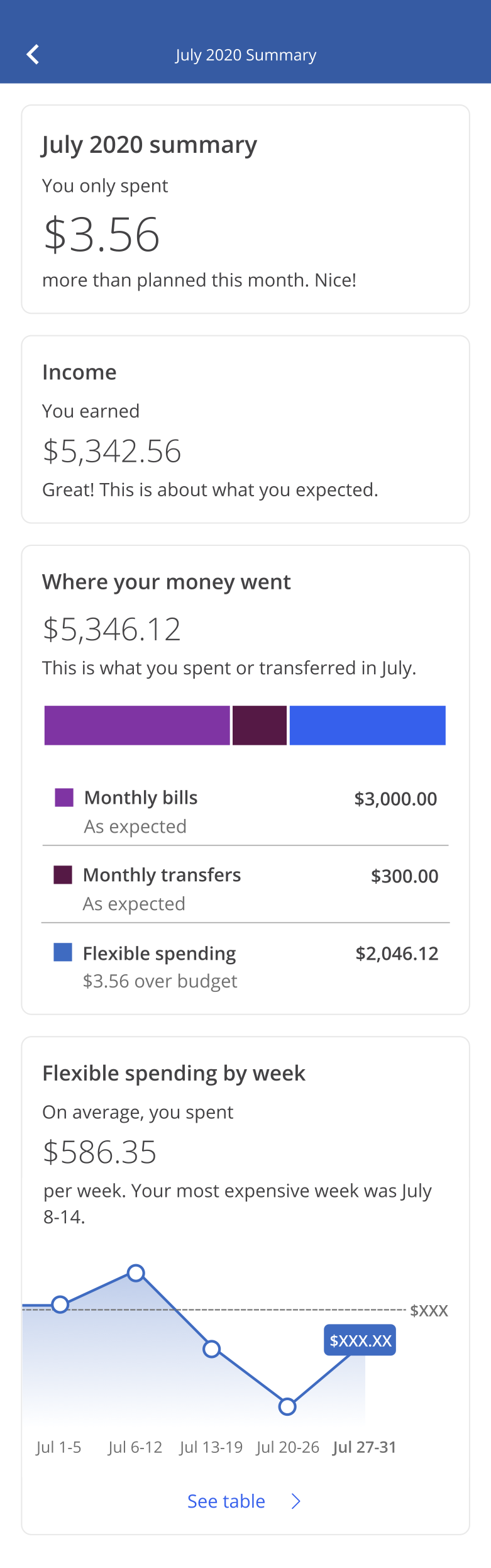Click the chevron next to See table
Viewport: 491px width, 1568px height.
296,1501
